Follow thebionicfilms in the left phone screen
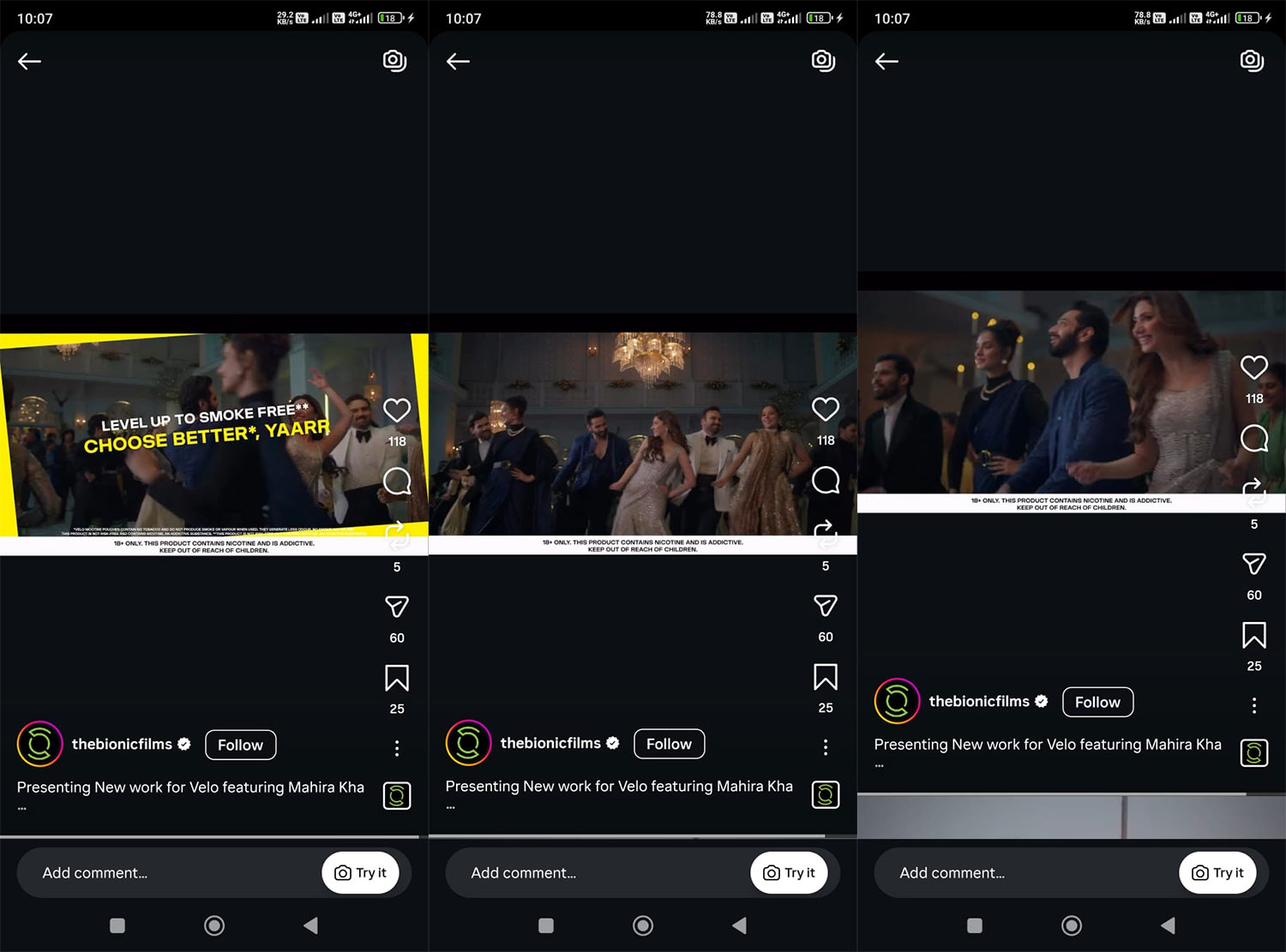Viewport: 1286px width, 952px height. [240, 745]
